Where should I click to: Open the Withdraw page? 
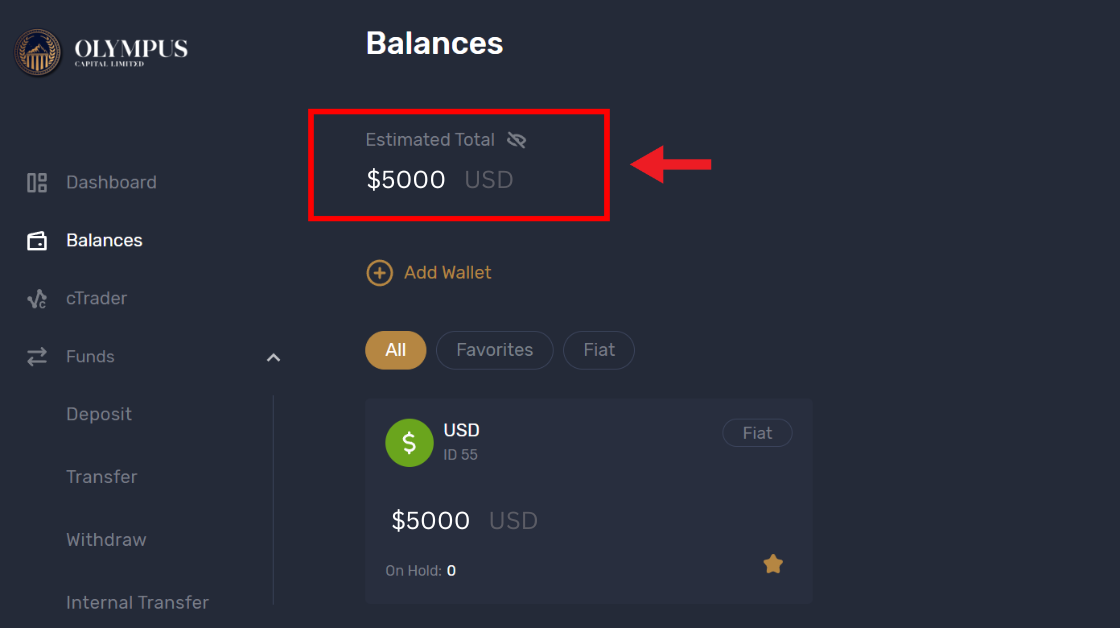tap(106, 540)
